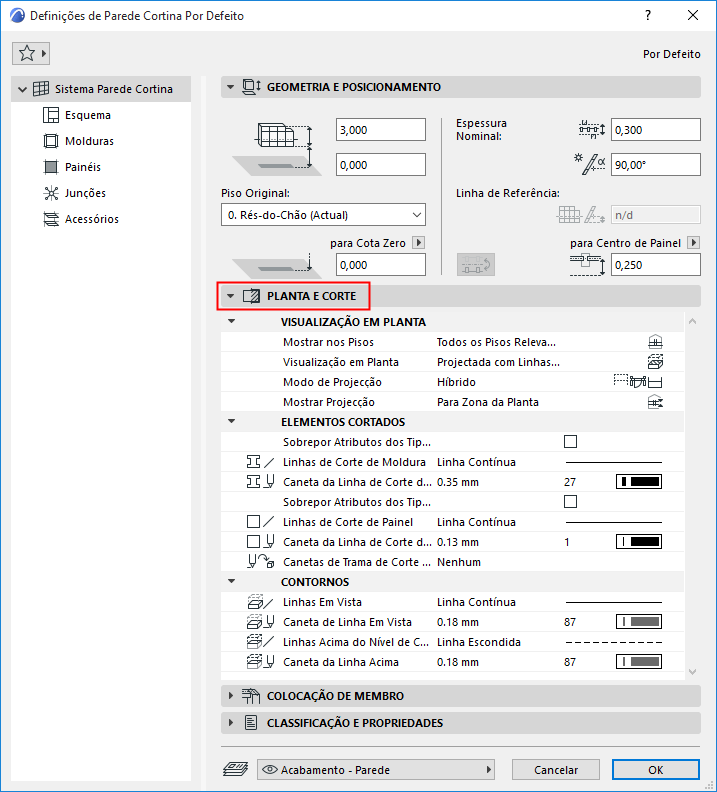Screen dimensions: 717x792
Task: Click pen 27 color swatch
Action: (639, 482)
